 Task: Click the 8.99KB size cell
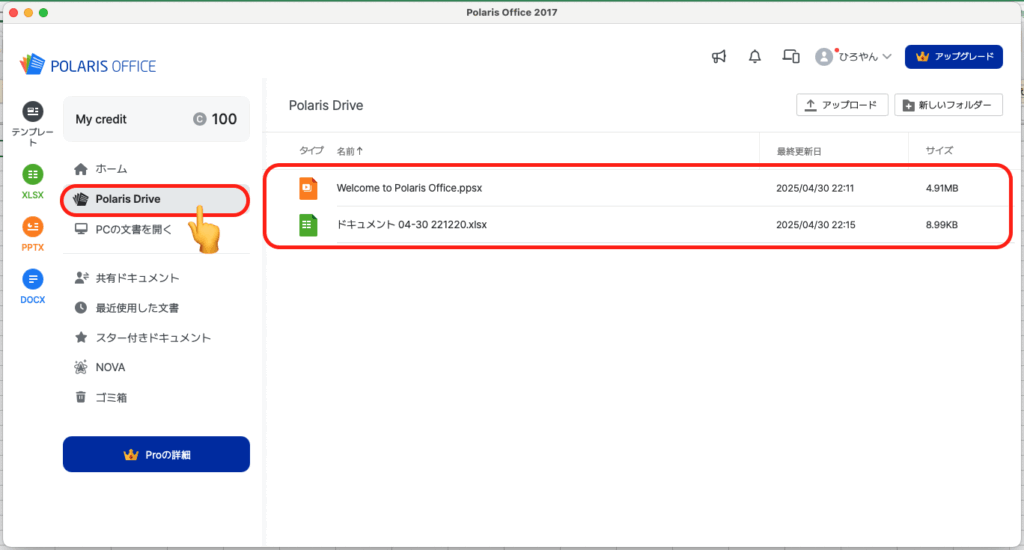click(942, 225)
